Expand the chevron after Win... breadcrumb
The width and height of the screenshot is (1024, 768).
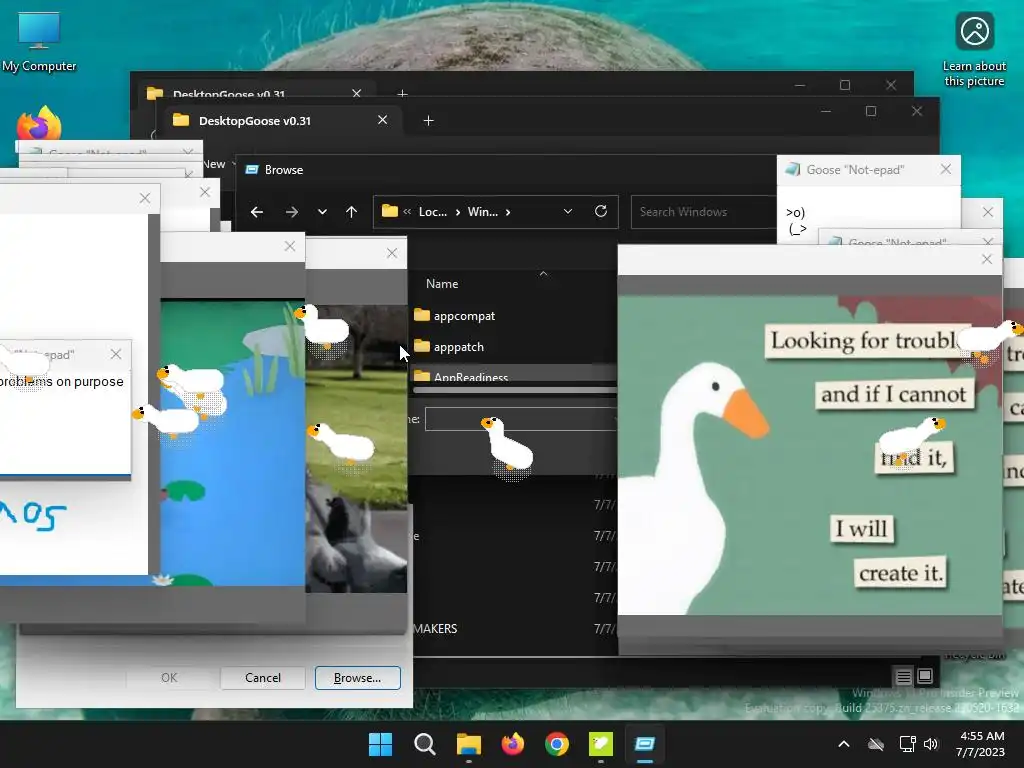(508, 212)
